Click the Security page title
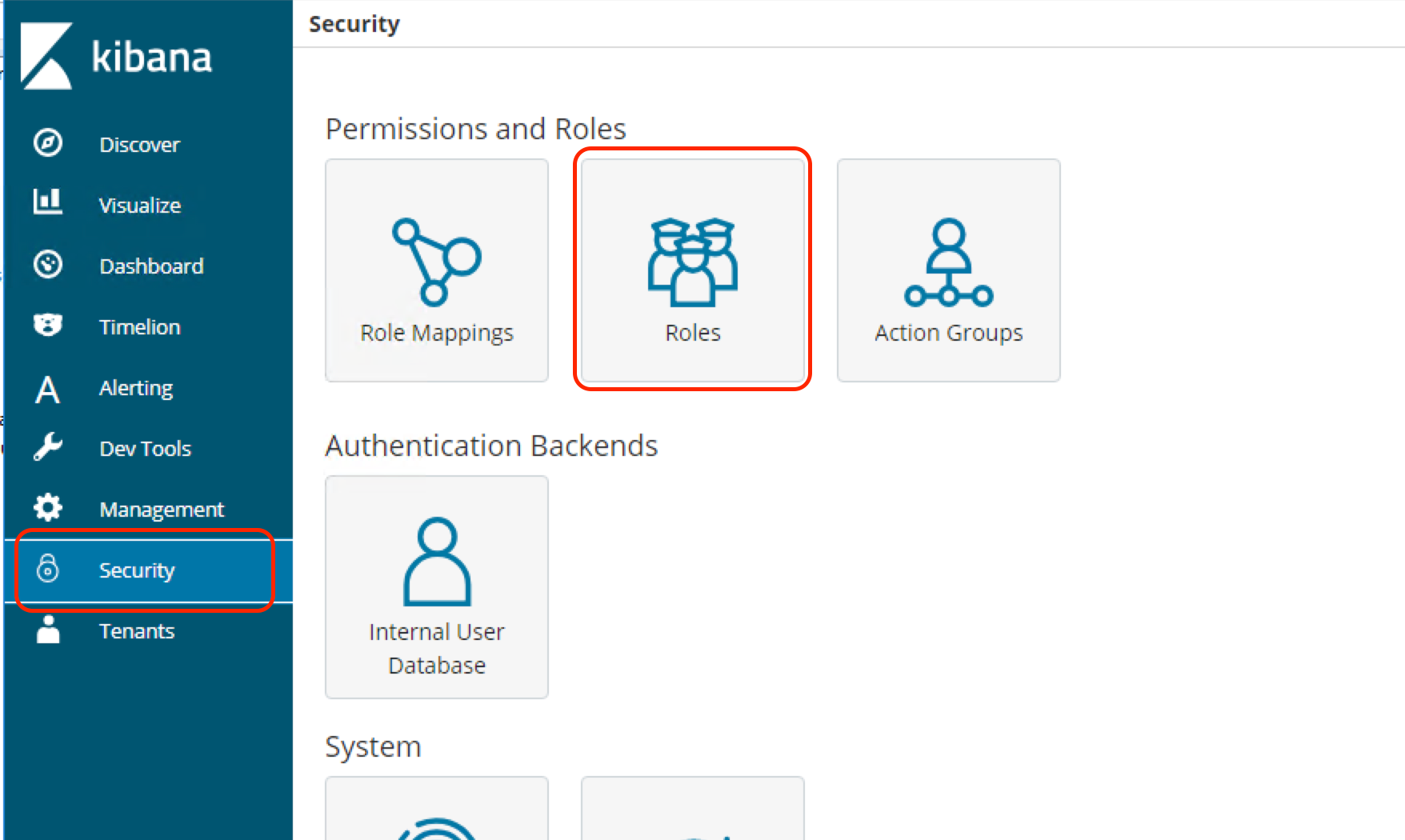This screenshot has width=1405, height=840. [354, 24]
